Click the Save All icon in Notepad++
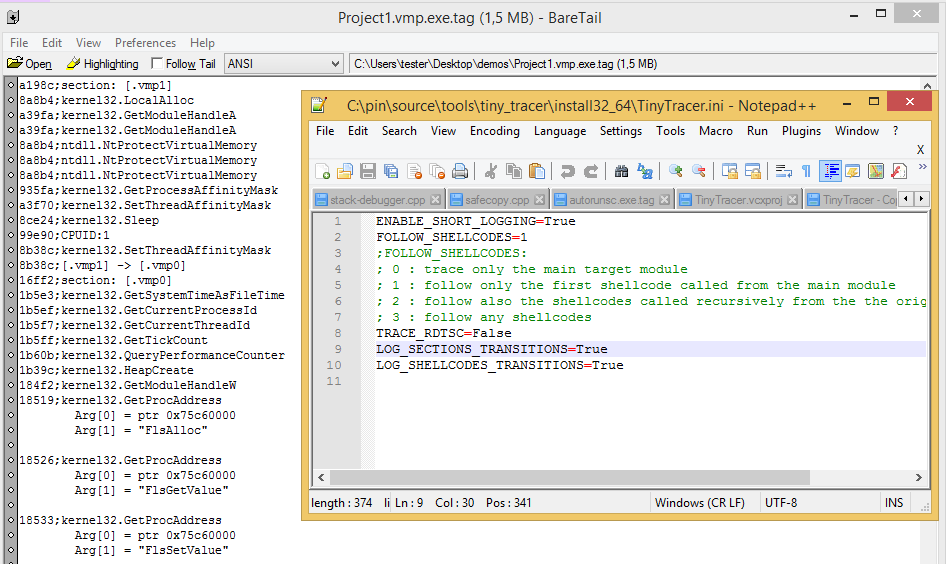Viewport: 946px width, 564px height. 391,171
